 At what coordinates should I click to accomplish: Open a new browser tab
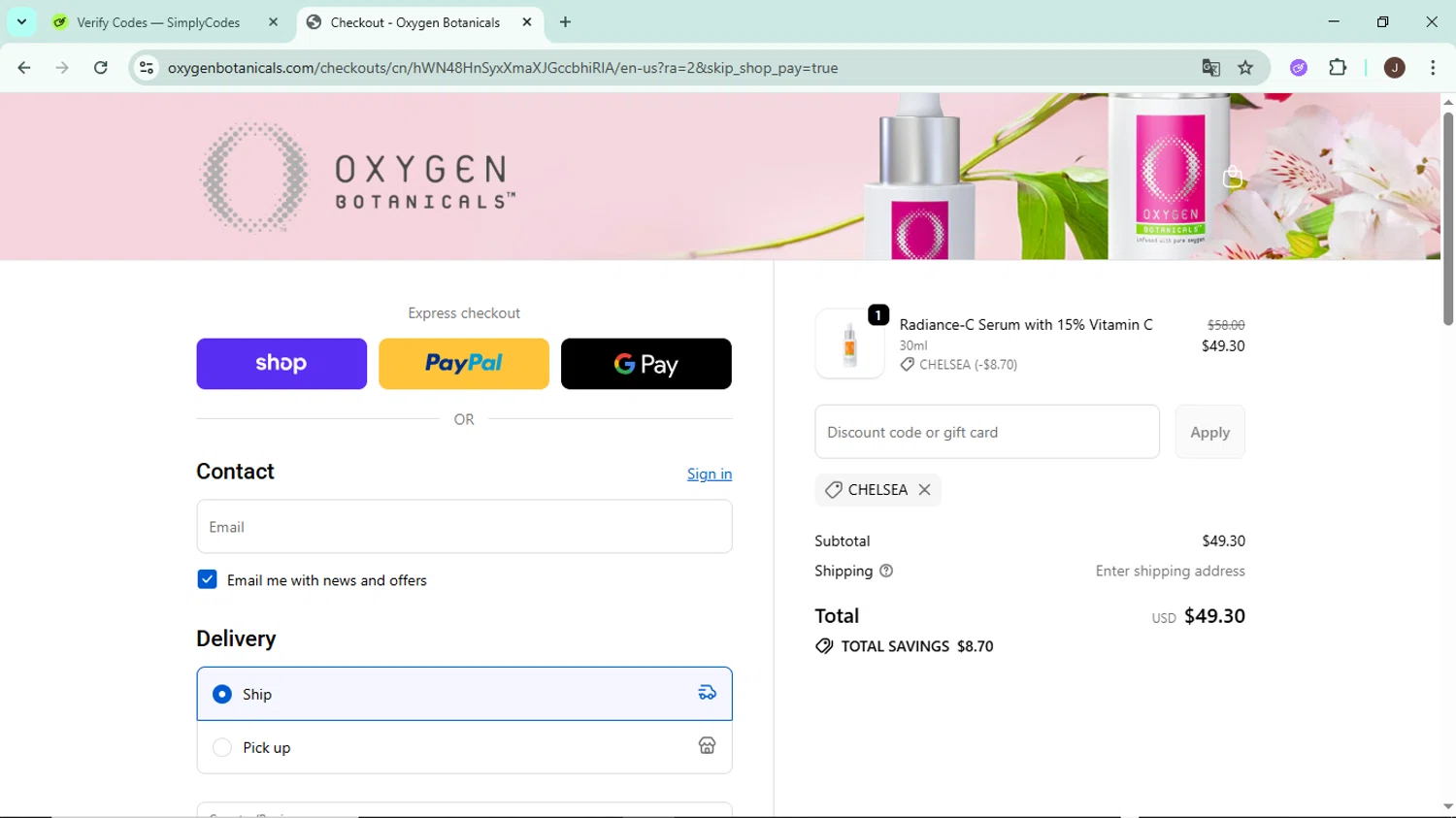pyautogui.click(x=565, y=22)
